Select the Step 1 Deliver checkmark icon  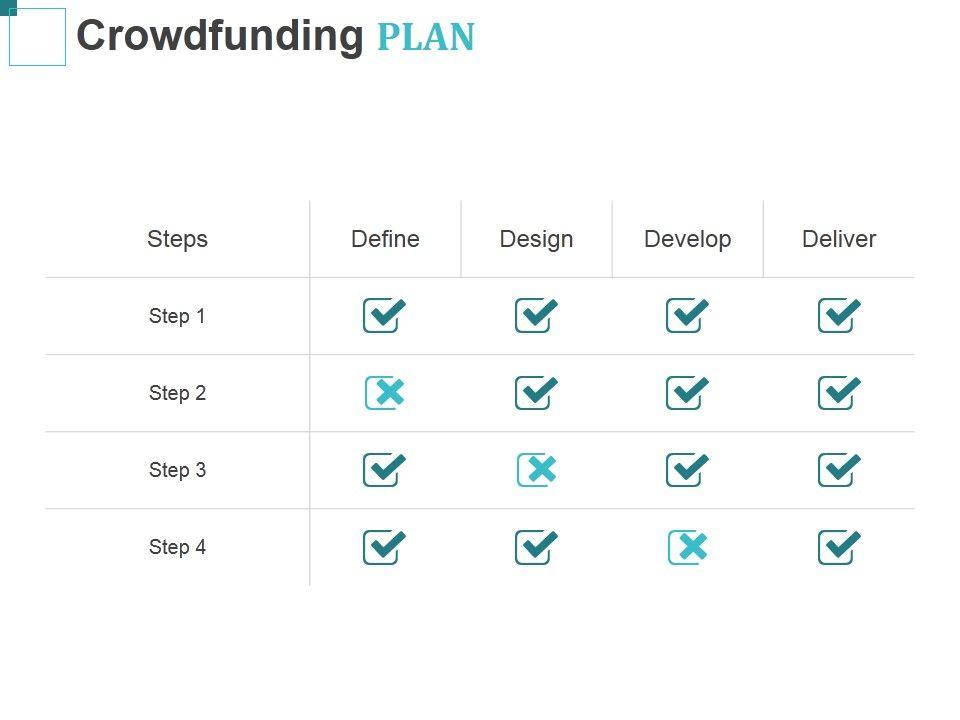(839, 315)
